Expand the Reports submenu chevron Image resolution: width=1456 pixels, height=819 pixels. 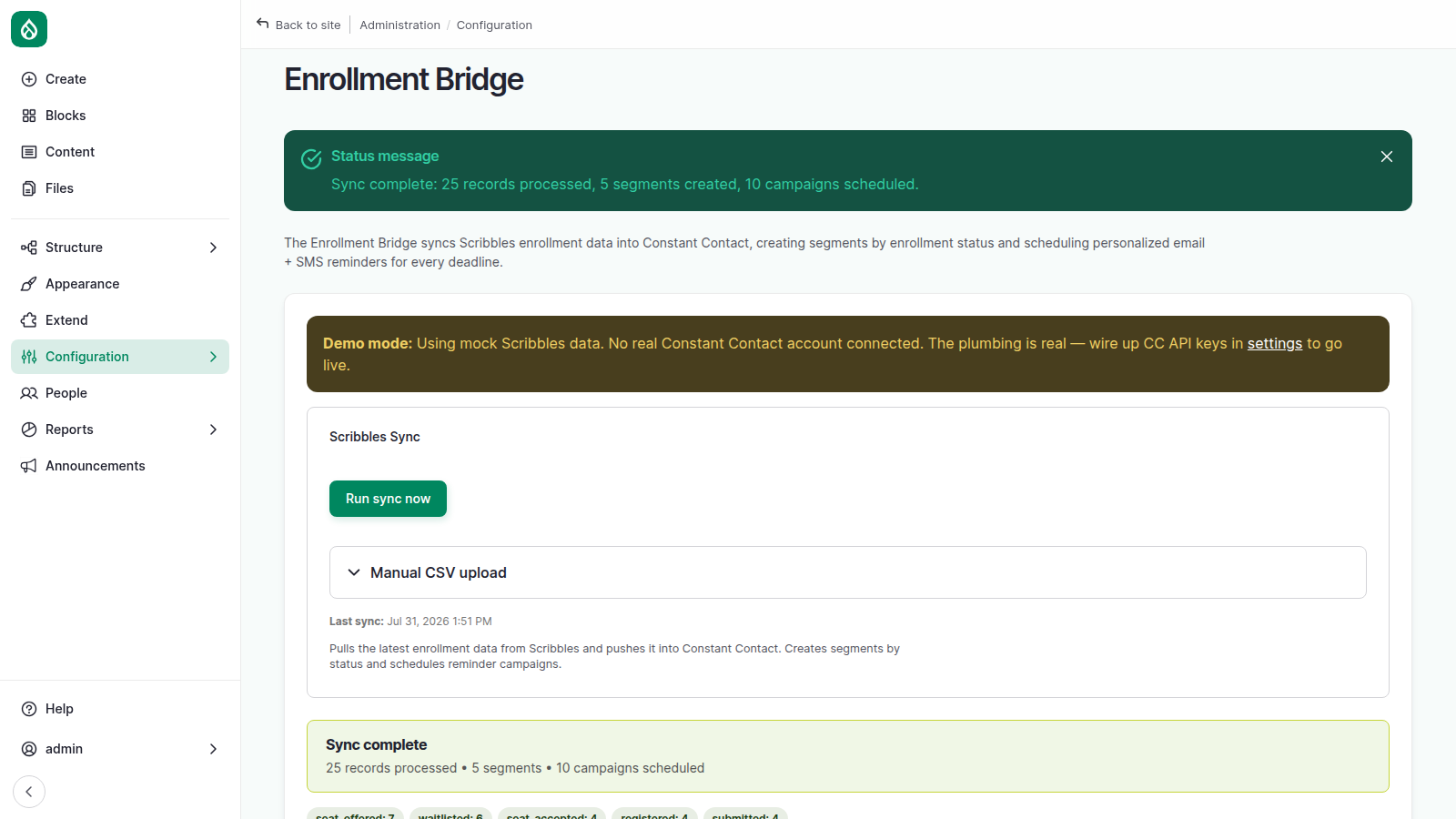click(213, 430)
